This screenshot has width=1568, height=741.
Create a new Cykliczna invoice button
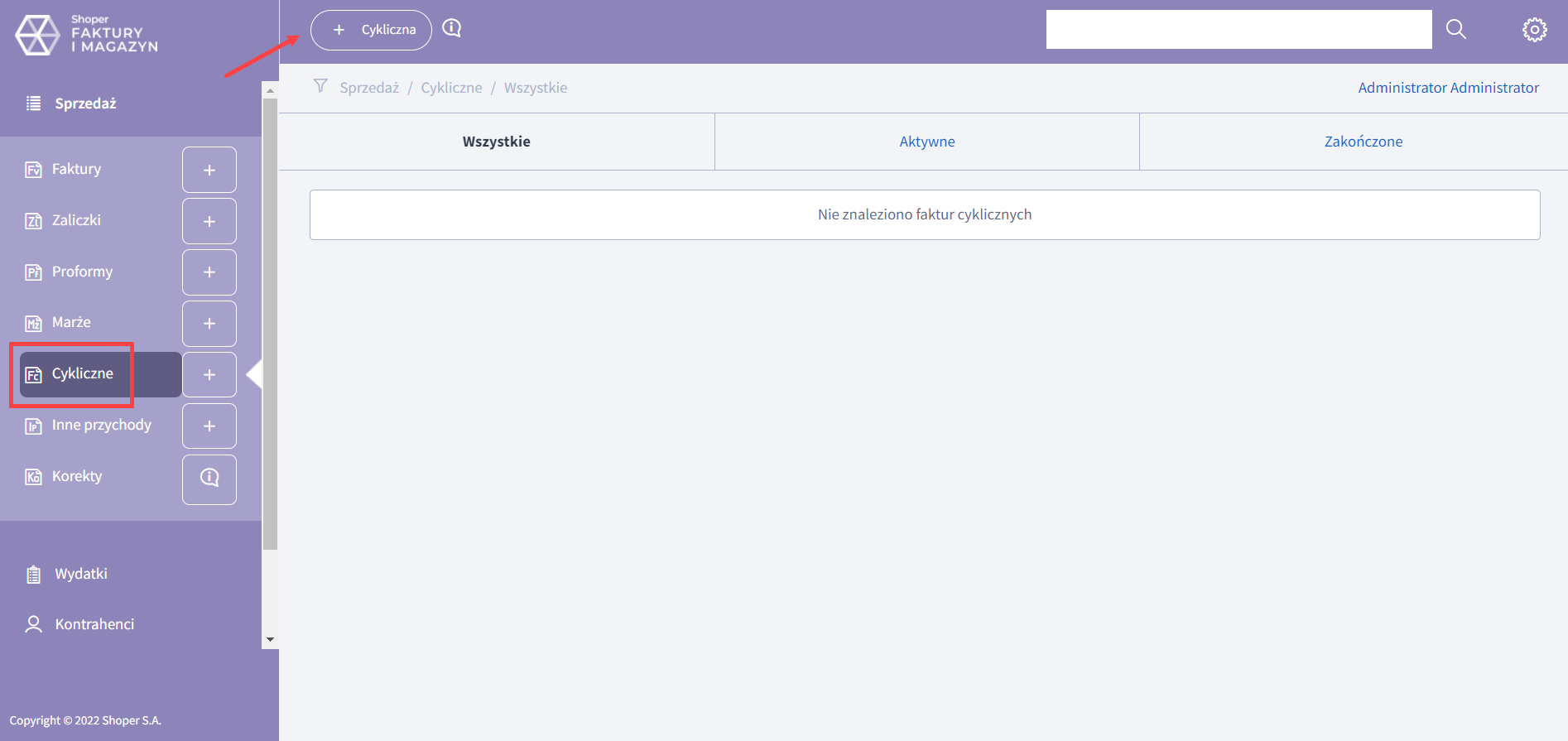click(372, 30)
